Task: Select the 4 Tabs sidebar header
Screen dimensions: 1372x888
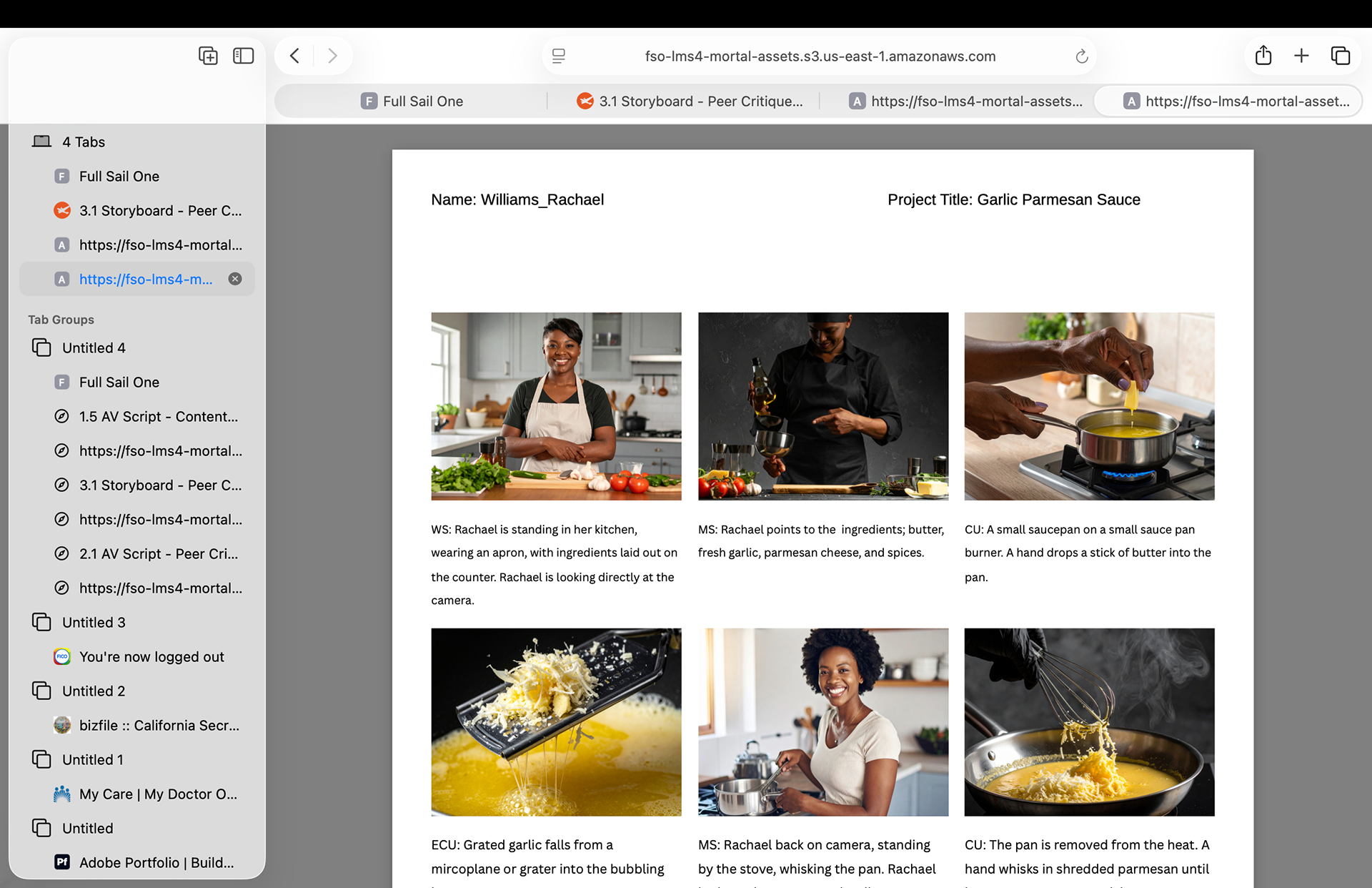Action: [83, 142]
